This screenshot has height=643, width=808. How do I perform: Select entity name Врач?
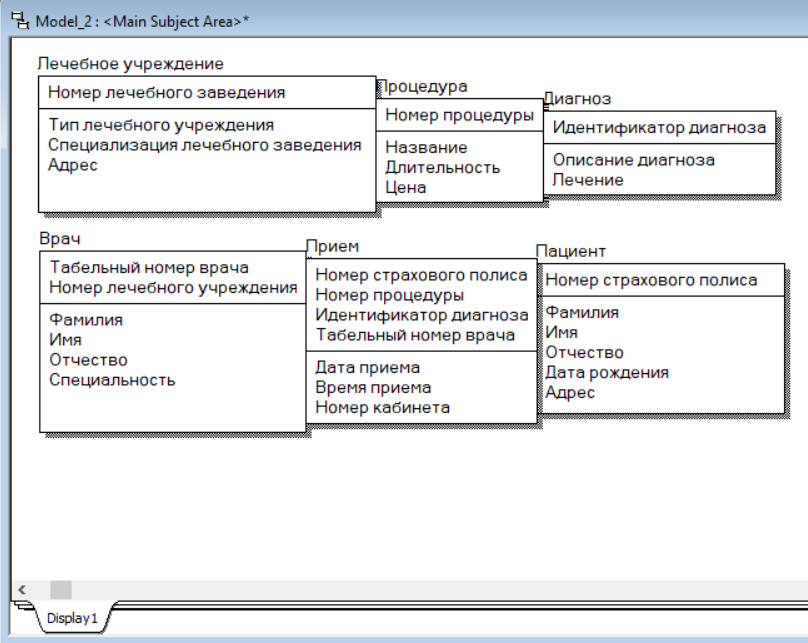(x=60, y=239)
